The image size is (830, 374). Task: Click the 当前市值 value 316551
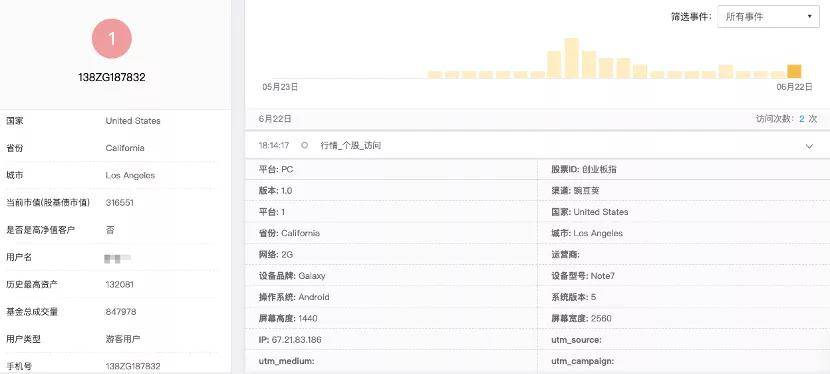[x=119, y=203]
